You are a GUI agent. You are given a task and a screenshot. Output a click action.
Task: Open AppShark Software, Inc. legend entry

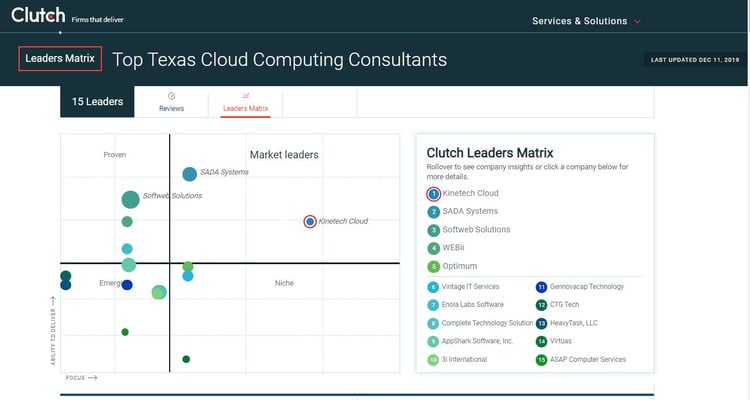click(477, 341)
